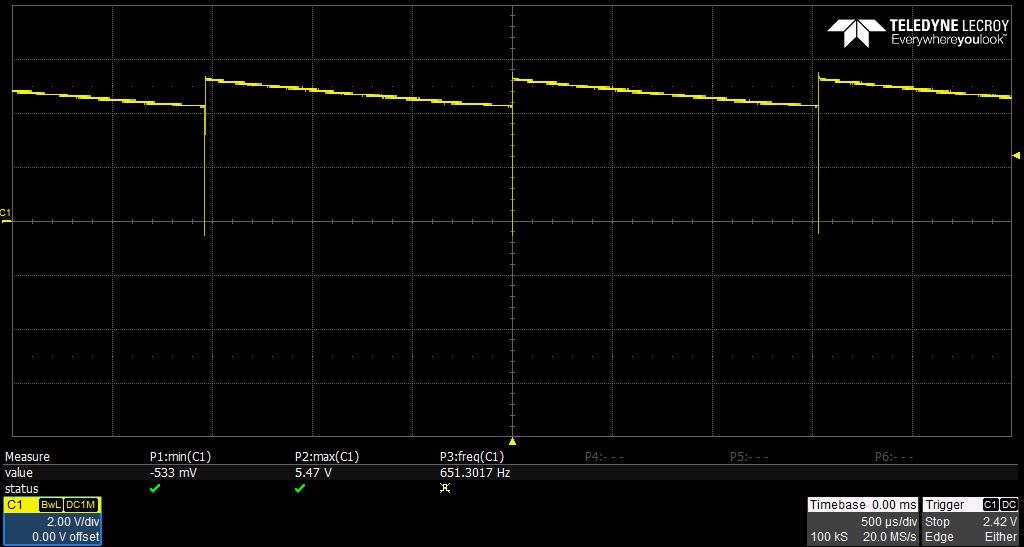Click the 0.00 V offset value
This screenshot has width=1024, height=547.
coord(65,537)
